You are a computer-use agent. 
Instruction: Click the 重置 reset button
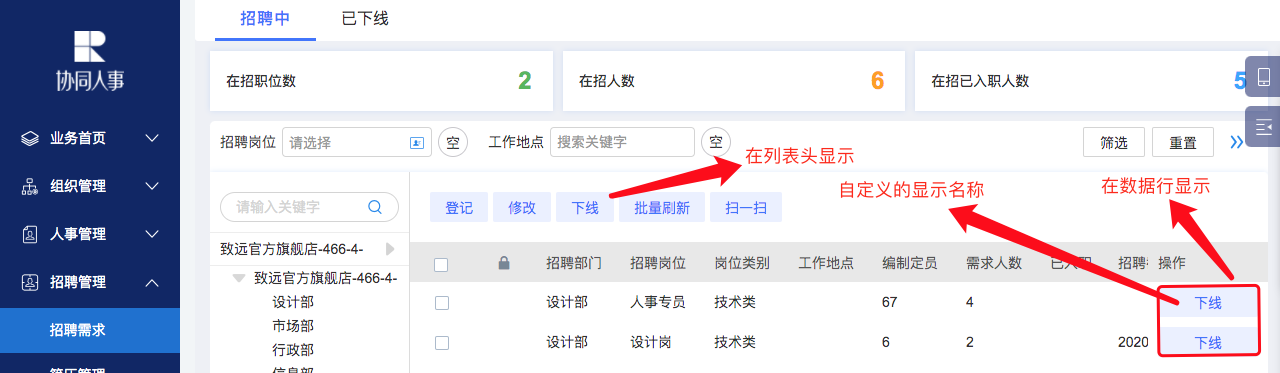[1183, 143]
